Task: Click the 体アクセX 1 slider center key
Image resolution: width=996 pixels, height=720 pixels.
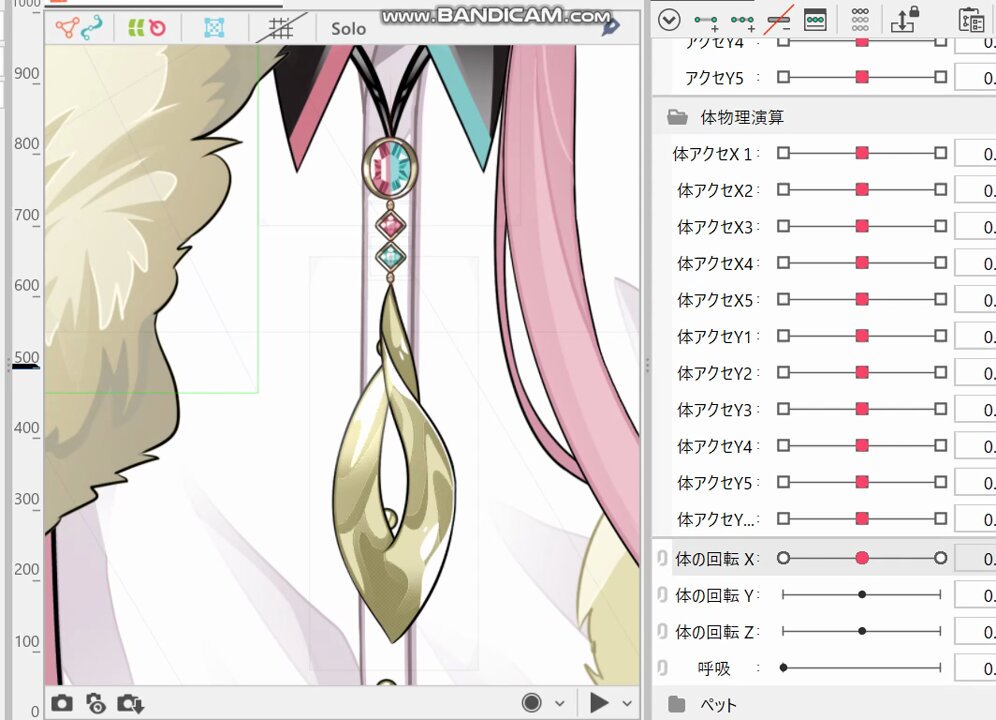Action: pyautogui.click(x=862, y=153)
